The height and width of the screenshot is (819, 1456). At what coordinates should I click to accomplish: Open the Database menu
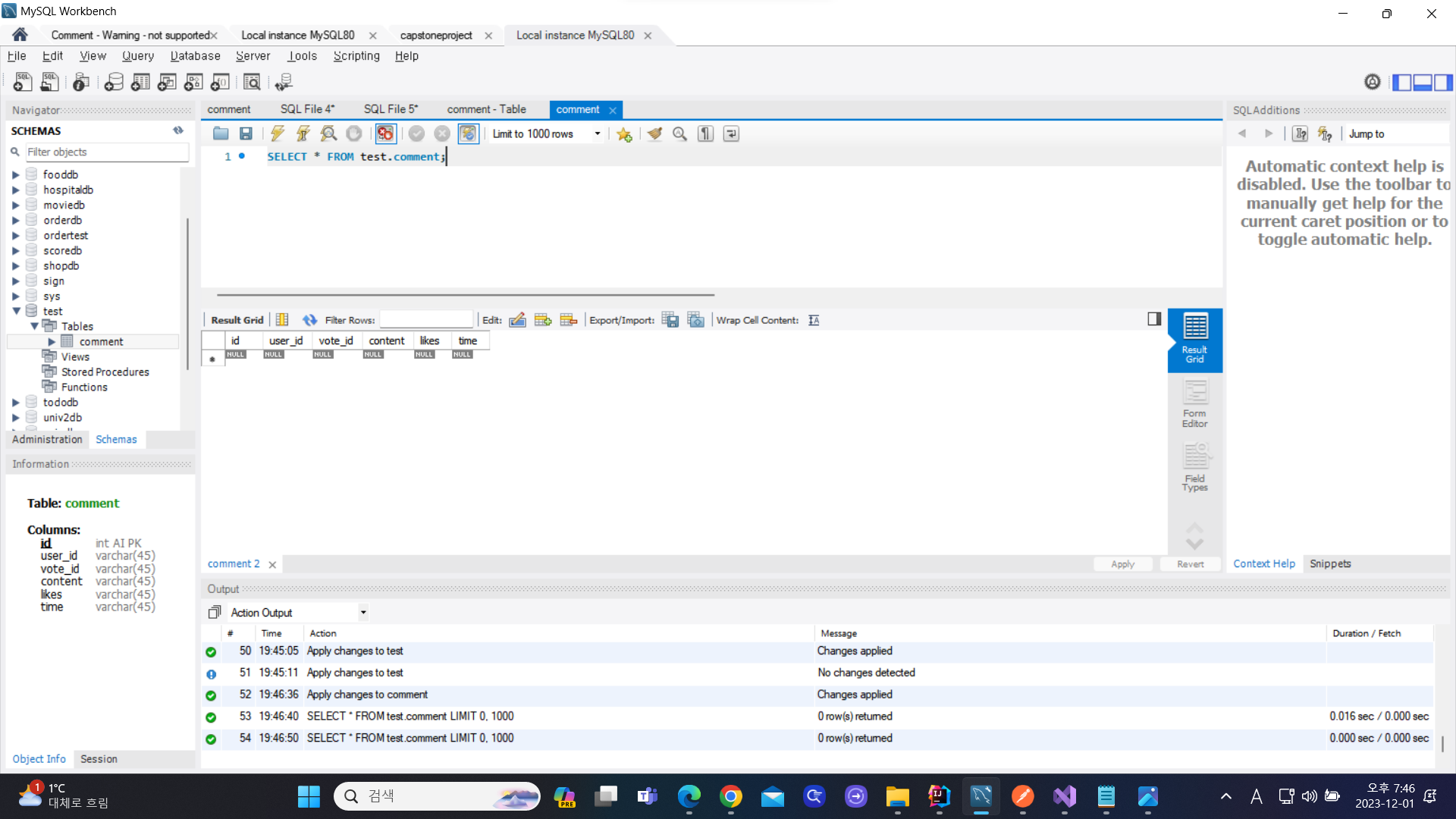[195, 56]
